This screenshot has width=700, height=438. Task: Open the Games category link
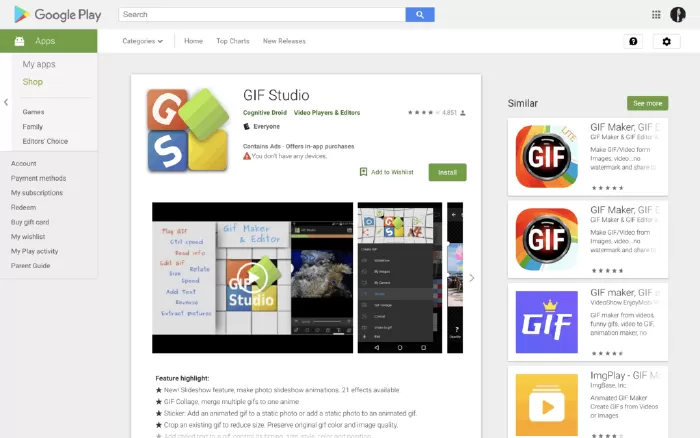33,112
